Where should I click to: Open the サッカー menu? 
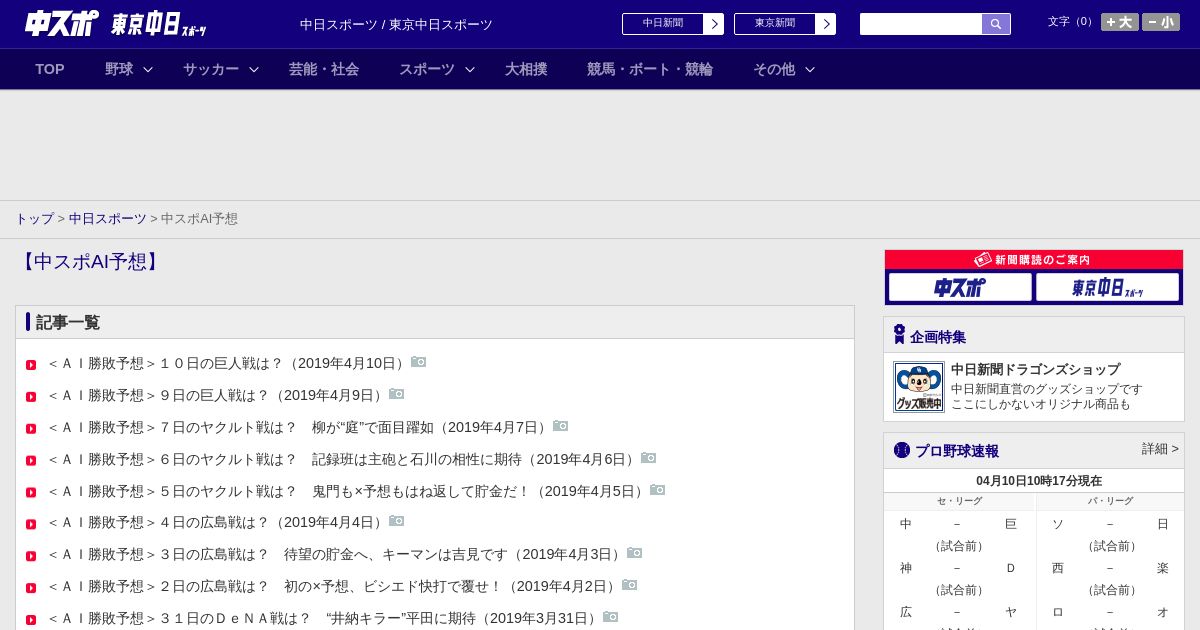click(x=211, y=69)
